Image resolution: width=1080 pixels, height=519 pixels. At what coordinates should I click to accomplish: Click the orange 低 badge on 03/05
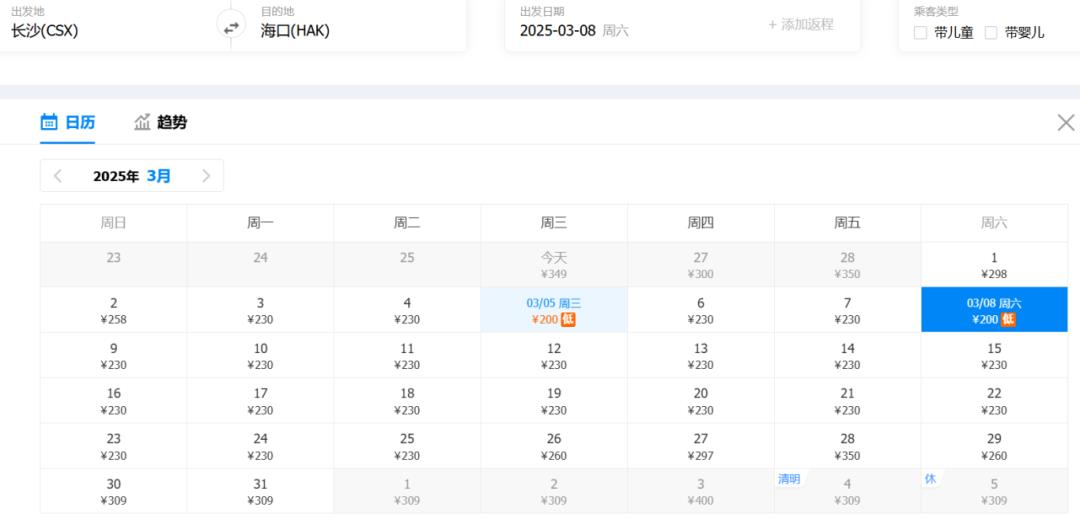click(568, 319)
